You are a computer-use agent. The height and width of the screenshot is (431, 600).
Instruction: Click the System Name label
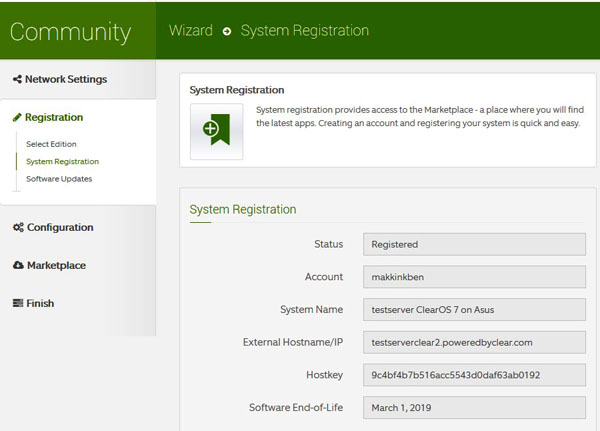(311, 309)
